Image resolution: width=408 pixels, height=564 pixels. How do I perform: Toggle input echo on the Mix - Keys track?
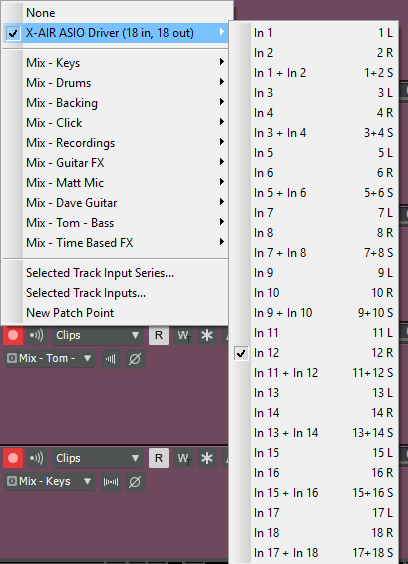click(x=37, y=458)
